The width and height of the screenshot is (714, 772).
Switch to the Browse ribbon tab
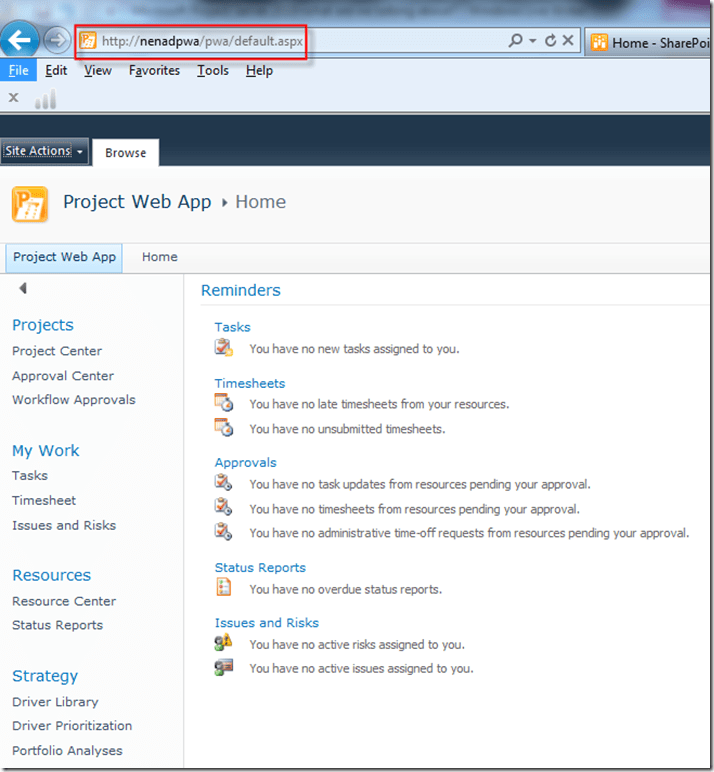[126, 153]
